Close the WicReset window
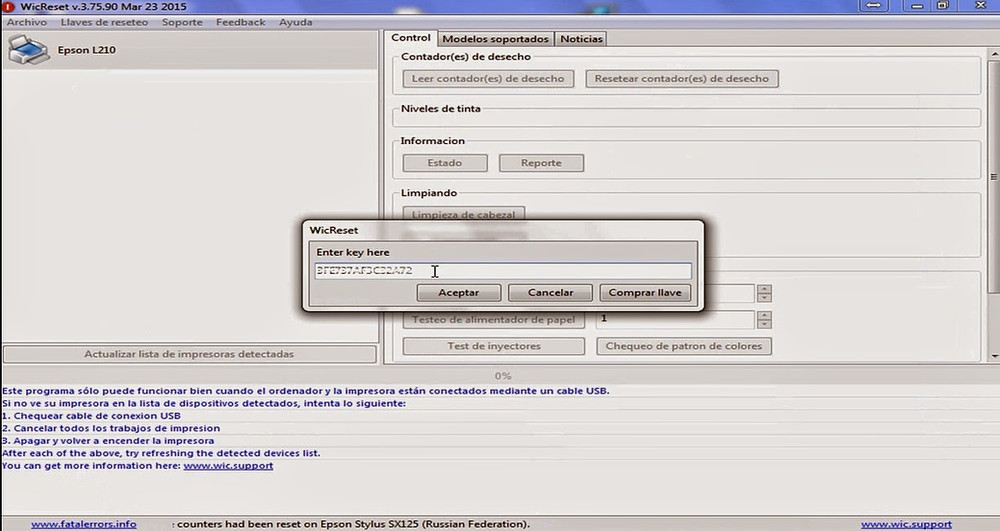 [981, 6]
